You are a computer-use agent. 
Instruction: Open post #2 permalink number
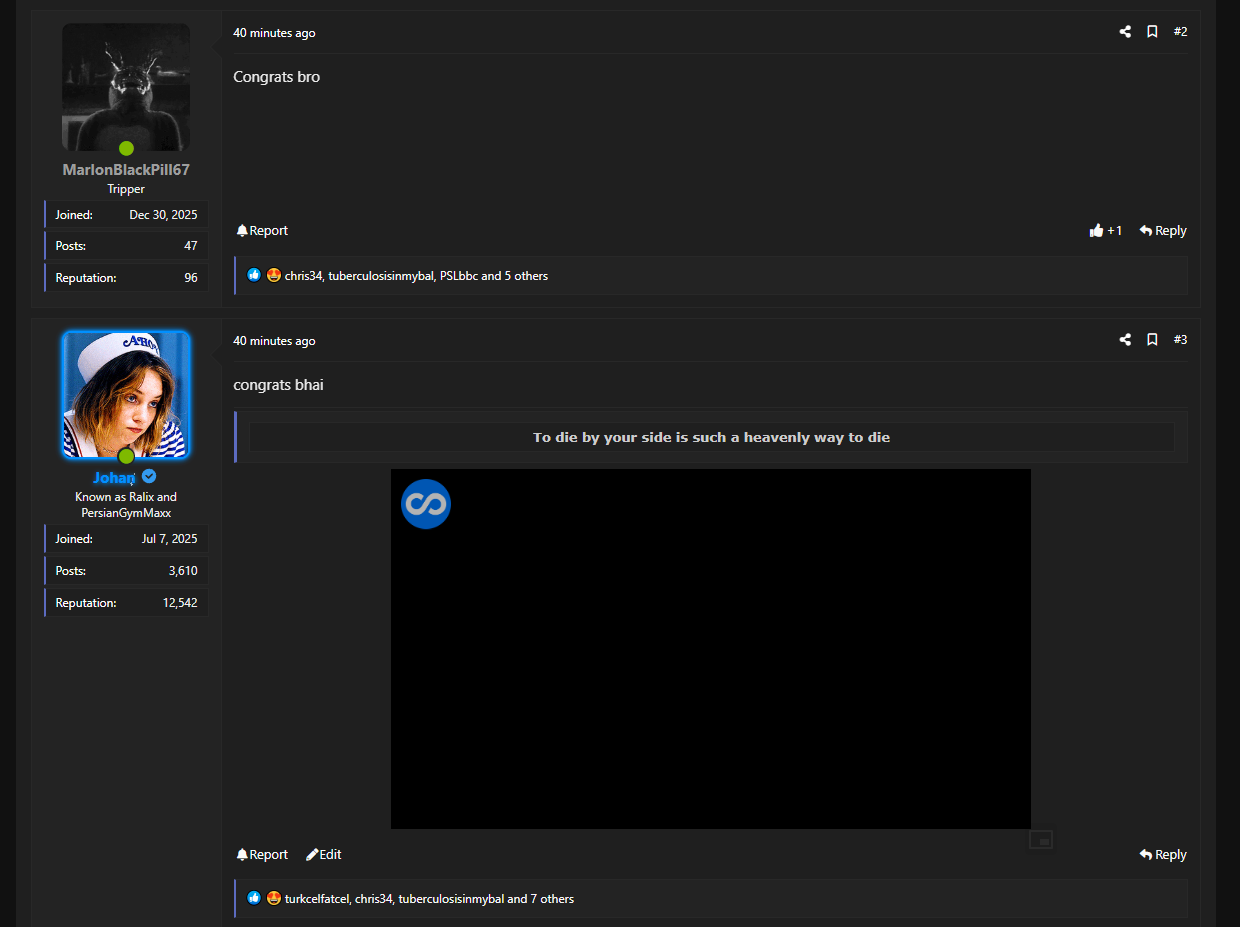click(x=1180, y=32)
